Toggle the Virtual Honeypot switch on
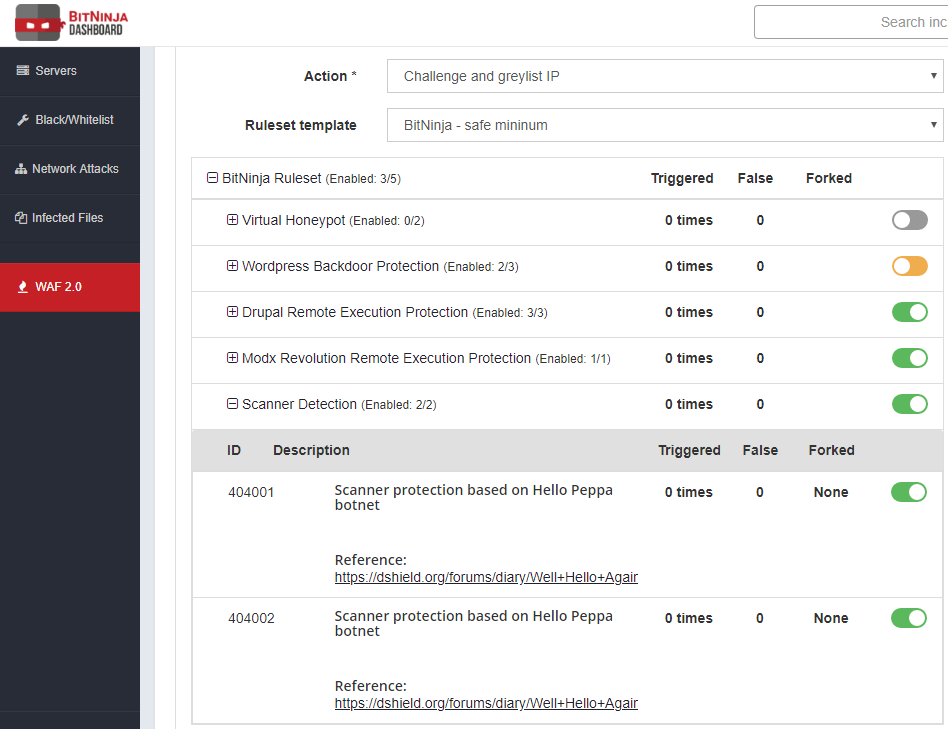948x729 pixels. [909, 220]
